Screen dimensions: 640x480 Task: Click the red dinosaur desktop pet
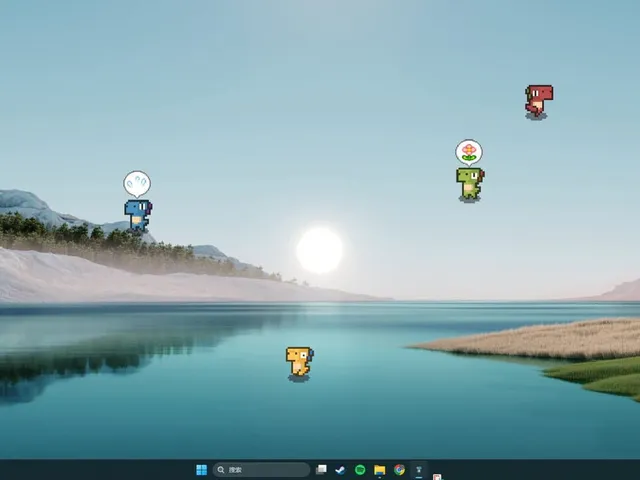click(539, 101)
